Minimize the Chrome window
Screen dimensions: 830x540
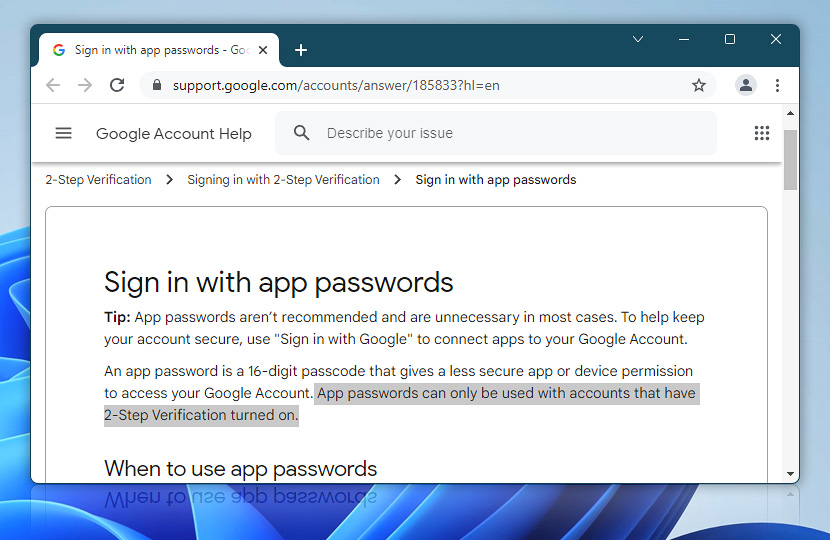(684, 39)
